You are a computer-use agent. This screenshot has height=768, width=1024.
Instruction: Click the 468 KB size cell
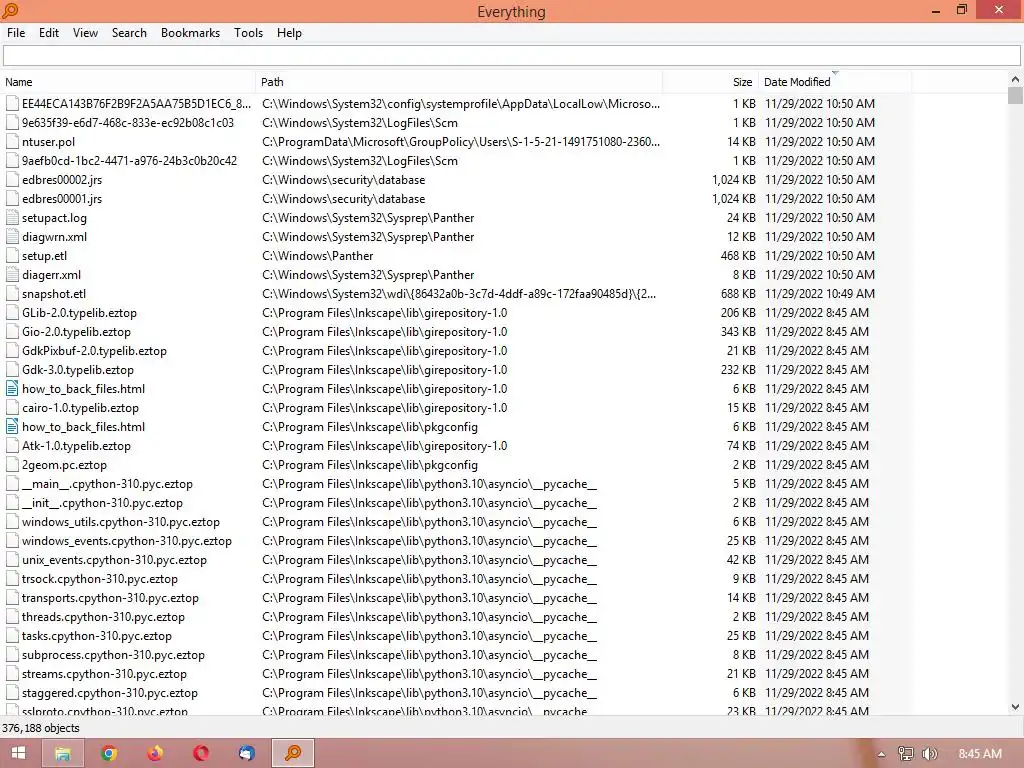[x=738, y=255]
